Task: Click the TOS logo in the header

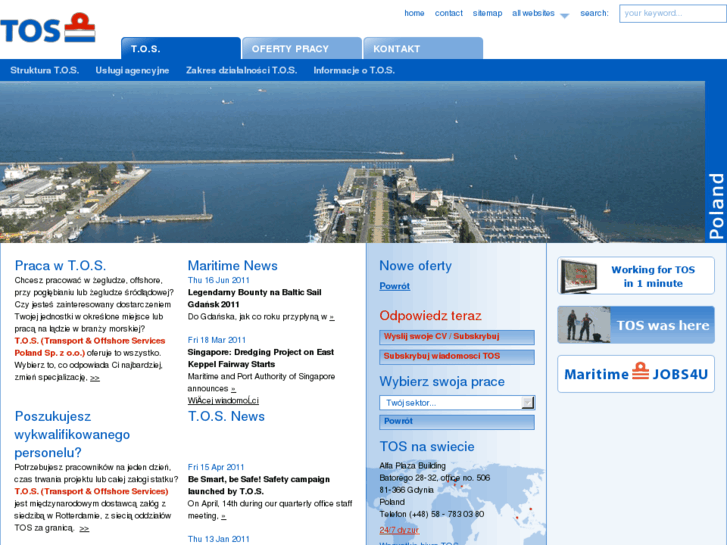Action: tap(48, 28)
